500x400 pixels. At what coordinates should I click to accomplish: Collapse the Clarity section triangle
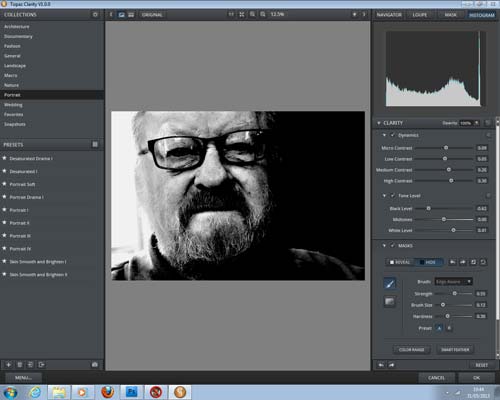click(x=379, y=123)
